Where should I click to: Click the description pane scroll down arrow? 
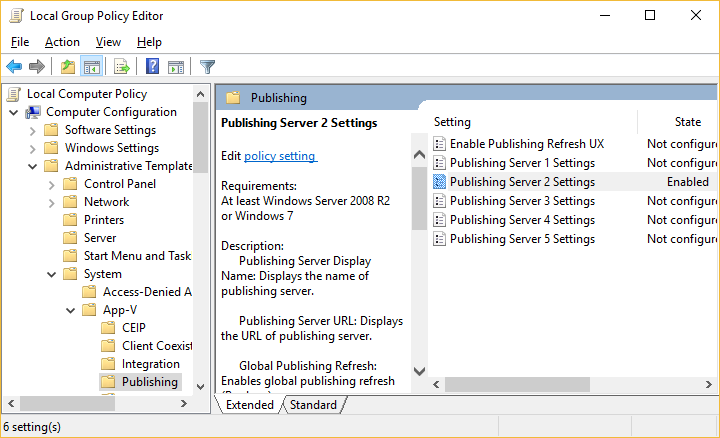tap(420, 372)
